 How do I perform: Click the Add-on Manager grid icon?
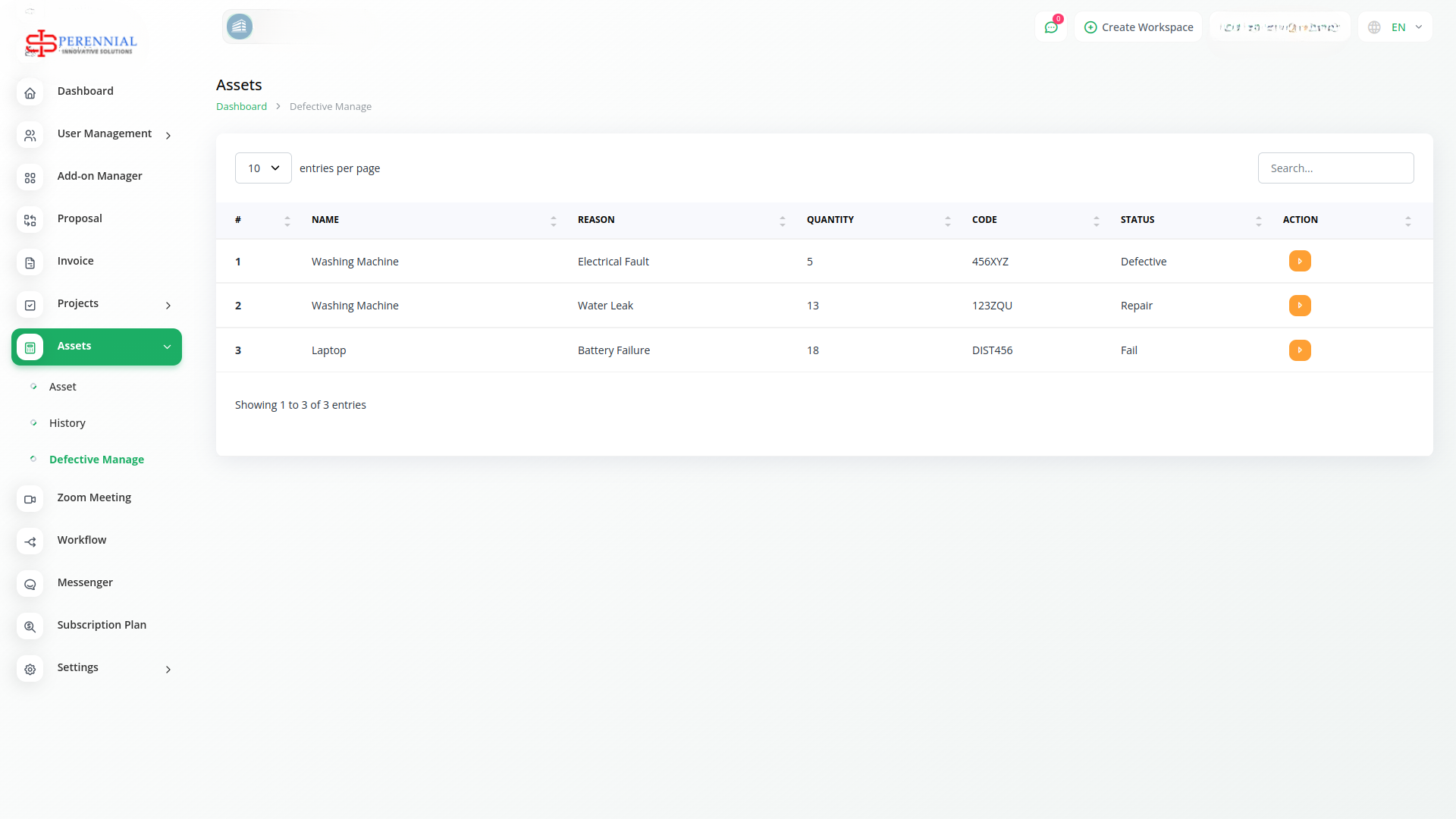coord(30,177)
